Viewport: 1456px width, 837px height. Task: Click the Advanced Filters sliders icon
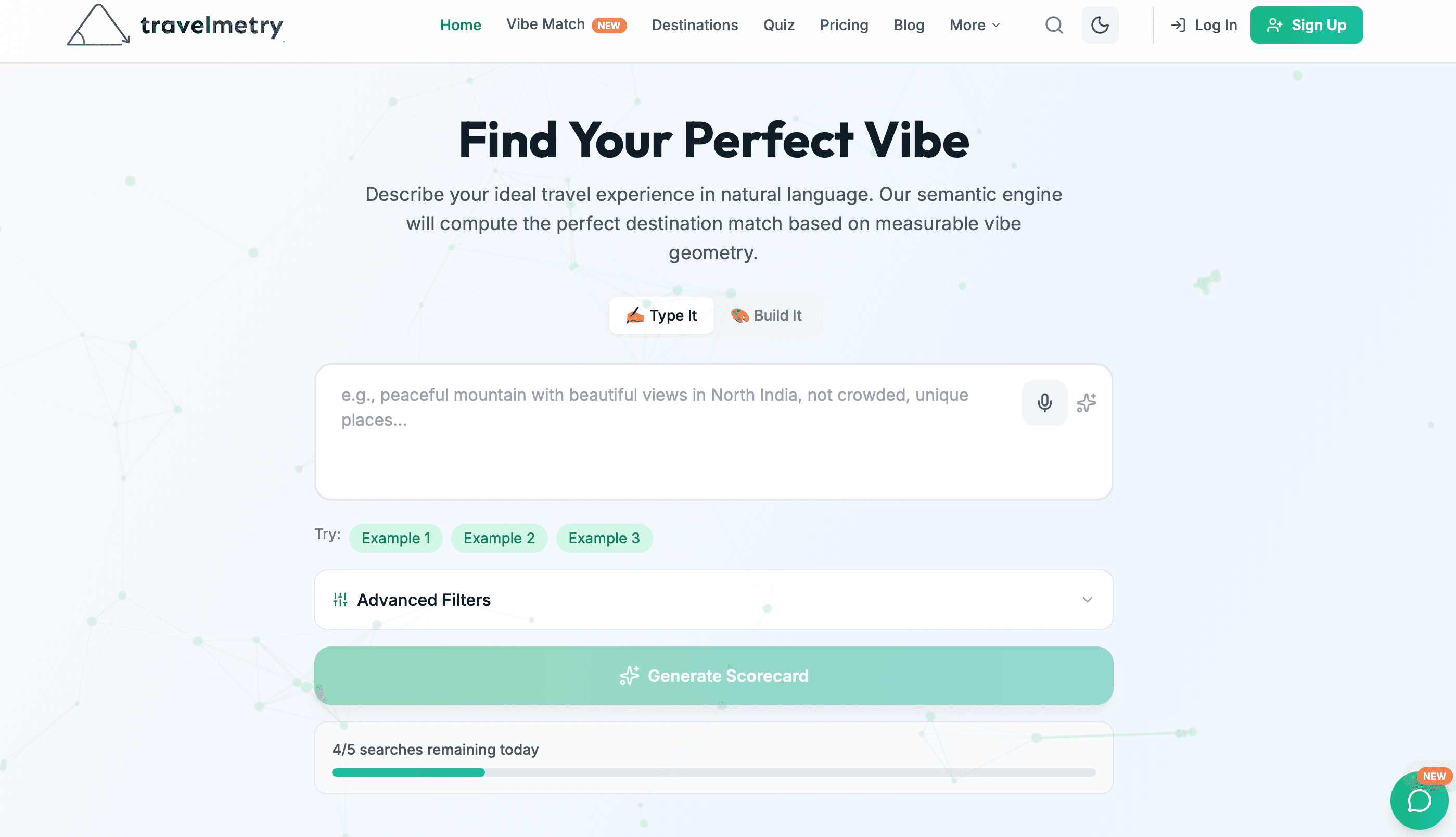340,600
